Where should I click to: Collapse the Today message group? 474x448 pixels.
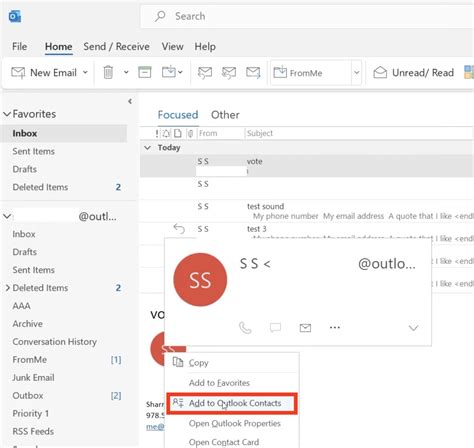click(x=147, y=147)
